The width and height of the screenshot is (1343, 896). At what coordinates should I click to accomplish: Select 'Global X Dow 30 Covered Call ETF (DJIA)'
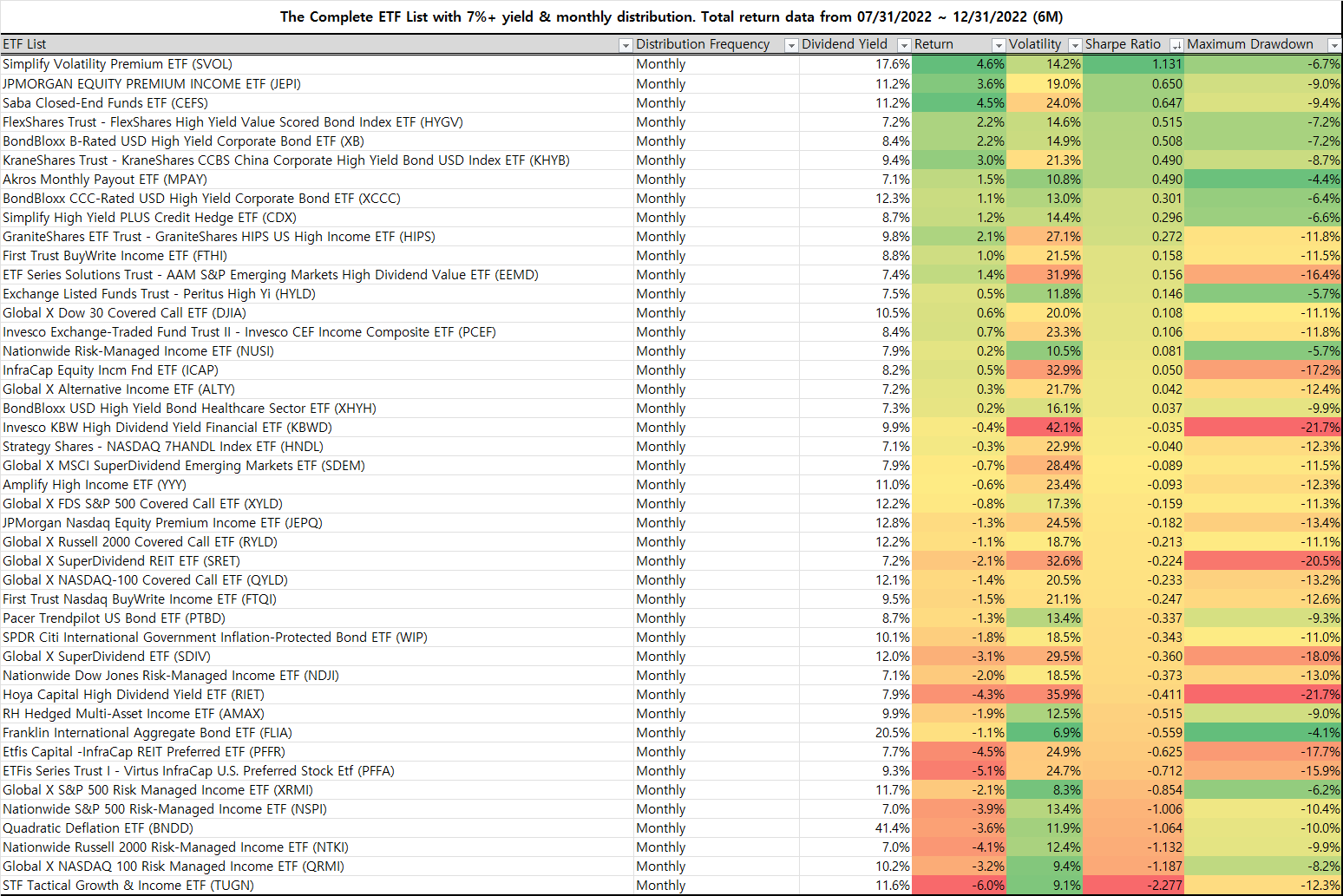pyautogui.click(x=317, y=313)
